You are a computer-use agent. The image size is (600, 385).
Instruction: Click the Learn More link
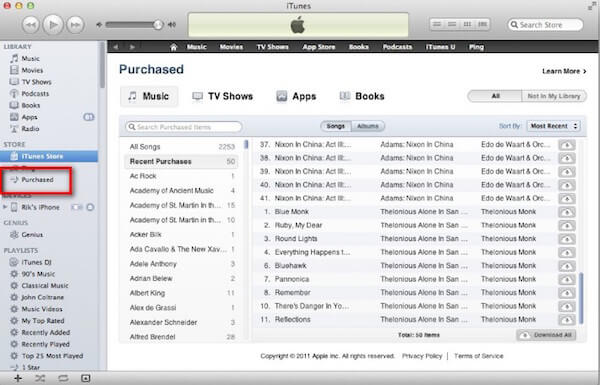(x=564, y=71)
